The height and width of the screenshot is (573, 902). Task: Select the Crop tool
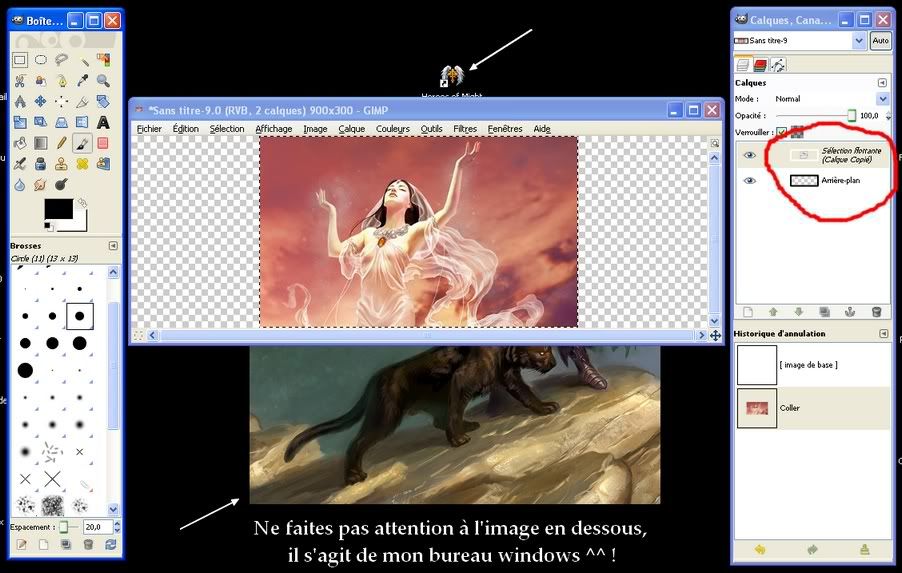click(x=82, y=101)
